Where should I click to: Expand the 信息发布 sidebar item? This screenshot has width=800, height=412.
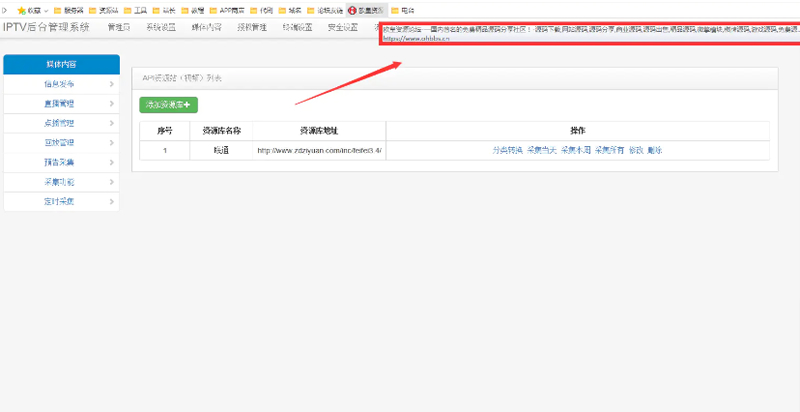pyautogui.click(x=60, y=84)
